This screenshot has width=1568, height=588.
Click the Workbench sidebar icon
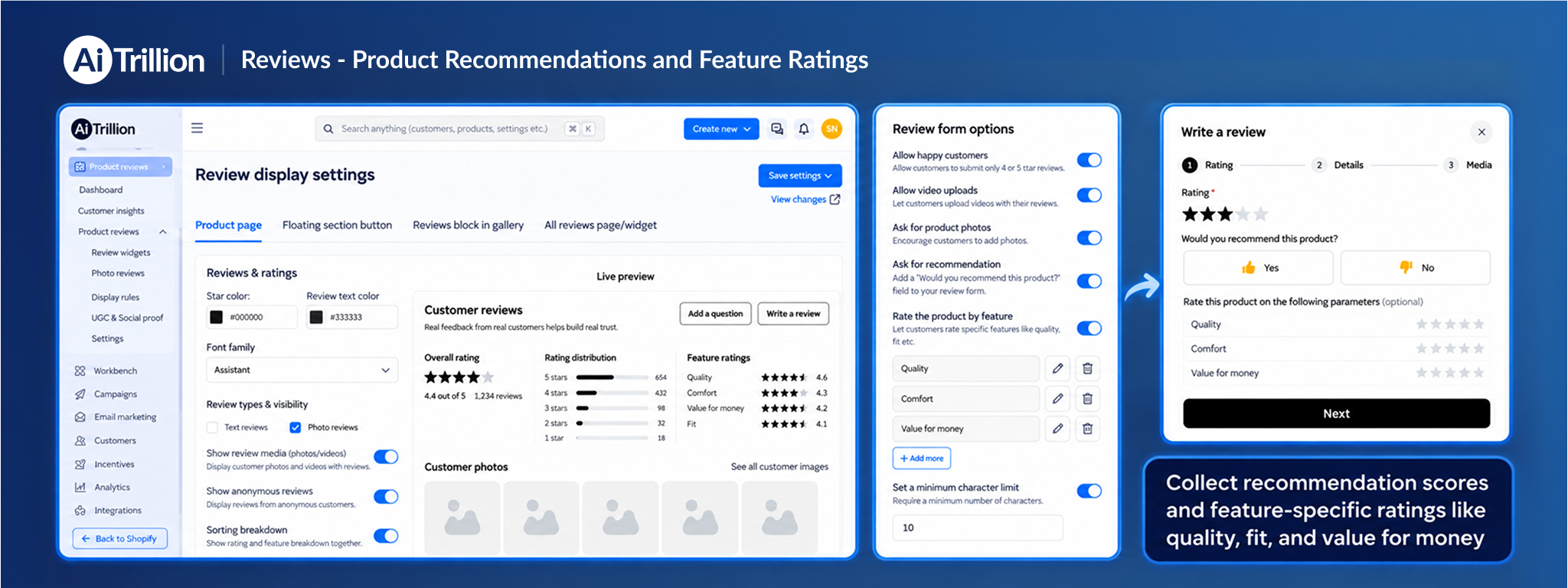[80, 371]
